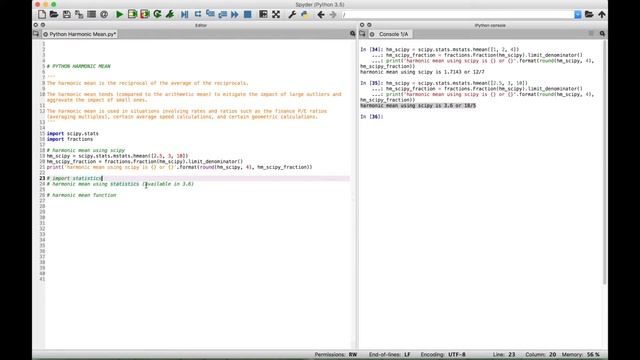Open the file list toolbar icon
The image size is (640, 360).
(x=91, y=14)
